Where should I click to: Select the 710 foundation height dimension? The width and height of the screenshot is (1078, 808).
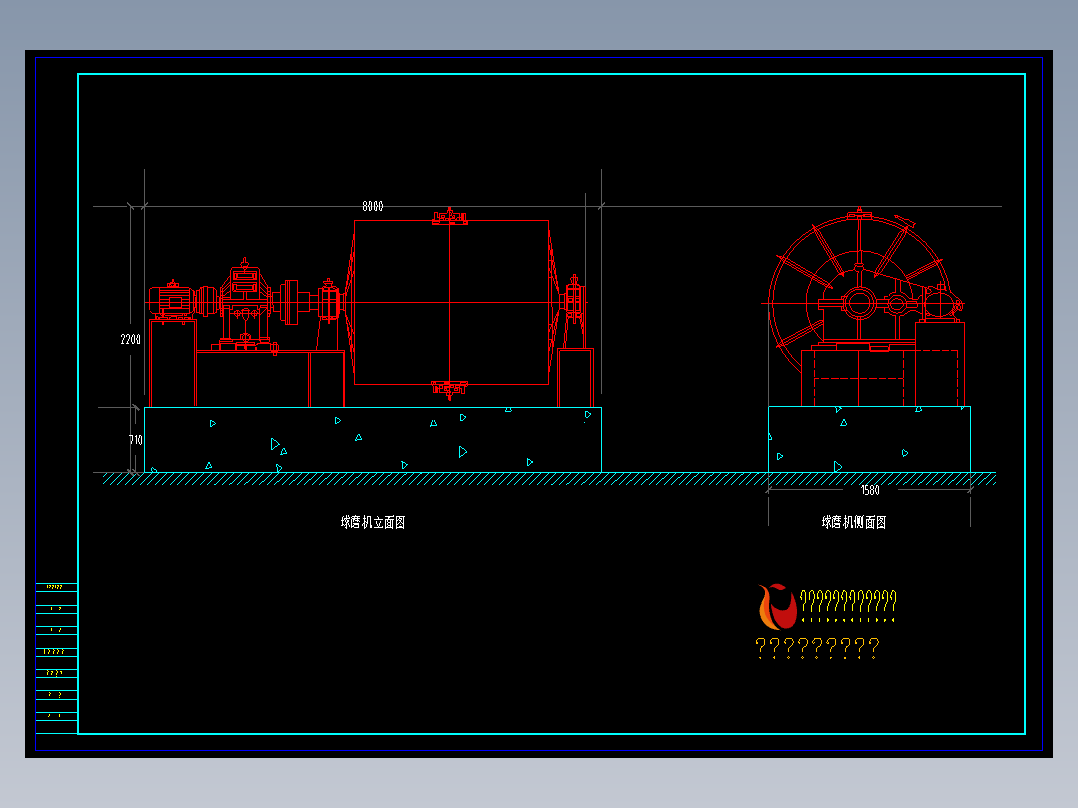pyautogui.click(x=135, y=440)
